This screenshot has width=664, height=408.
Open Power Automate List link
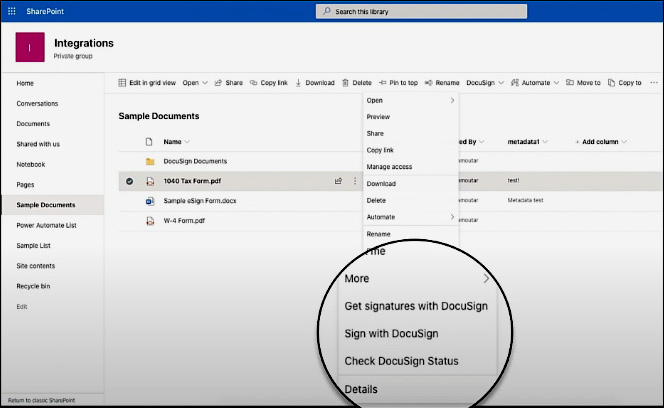pos(47,225)
